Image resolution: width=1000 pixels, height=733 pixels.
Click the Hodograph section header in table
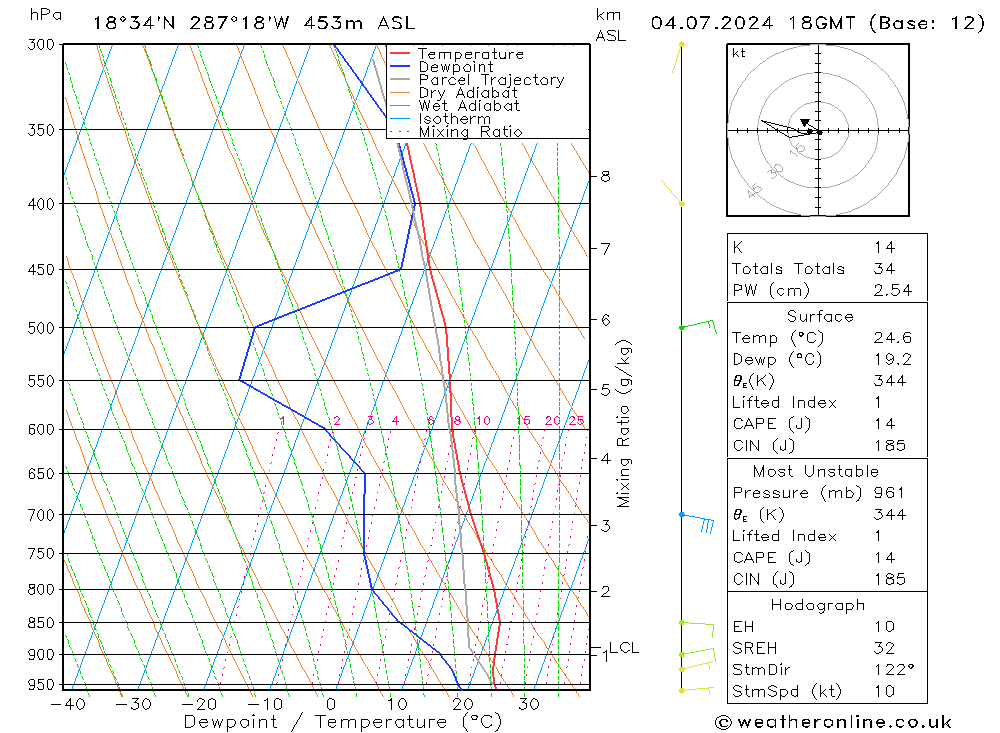(x=818, y=605)
